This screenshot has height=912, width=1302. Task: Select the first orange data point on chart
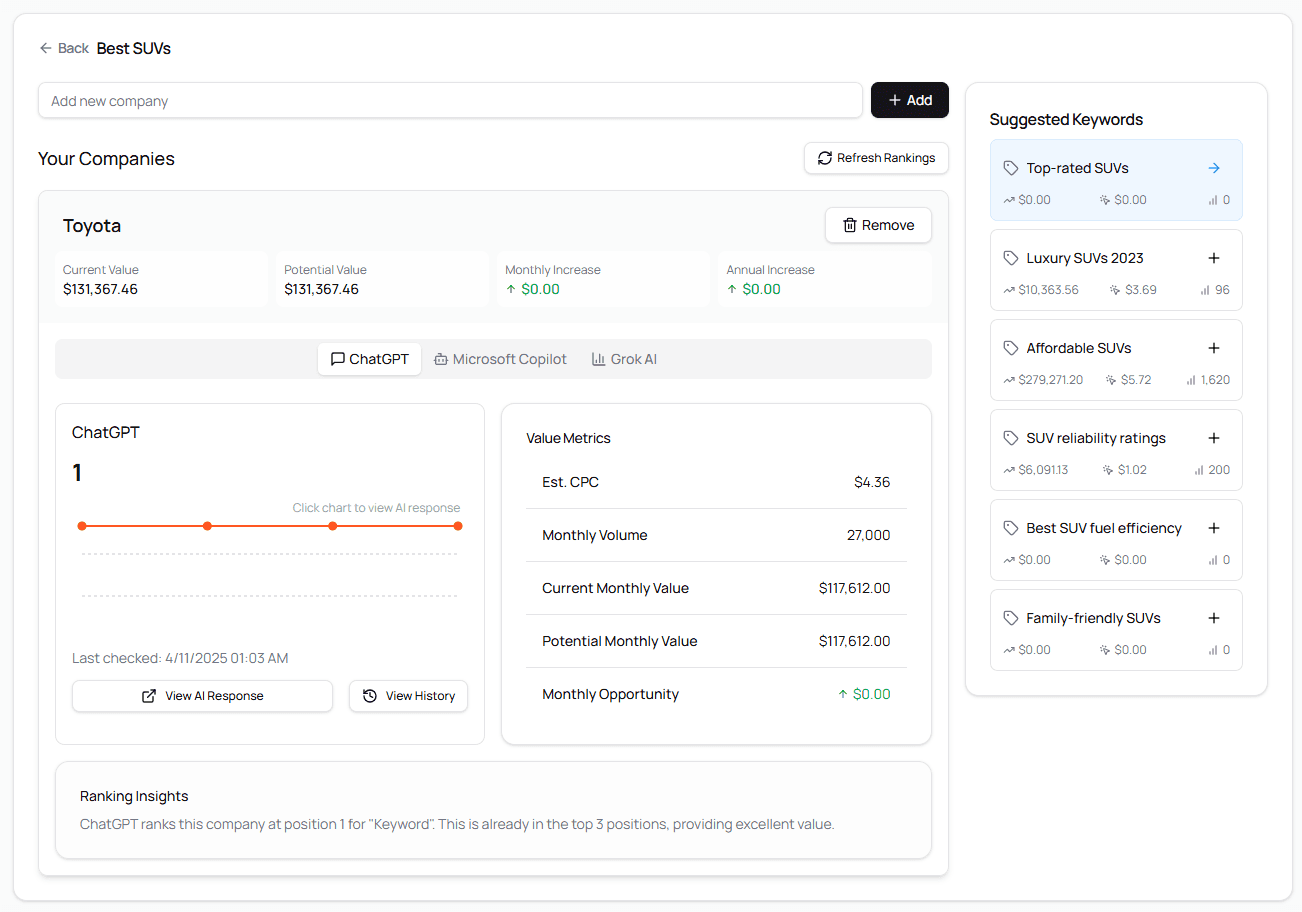coord(82,526)
